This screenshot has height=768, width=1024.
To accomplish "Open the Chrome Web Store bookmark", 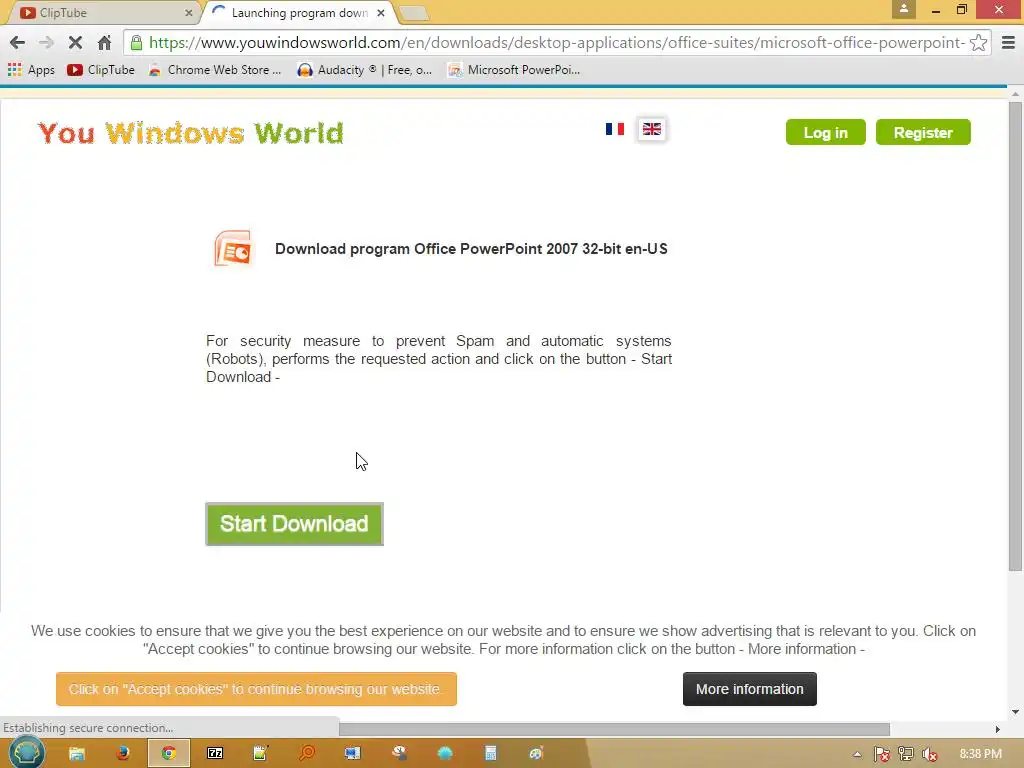I will [215, 70].
